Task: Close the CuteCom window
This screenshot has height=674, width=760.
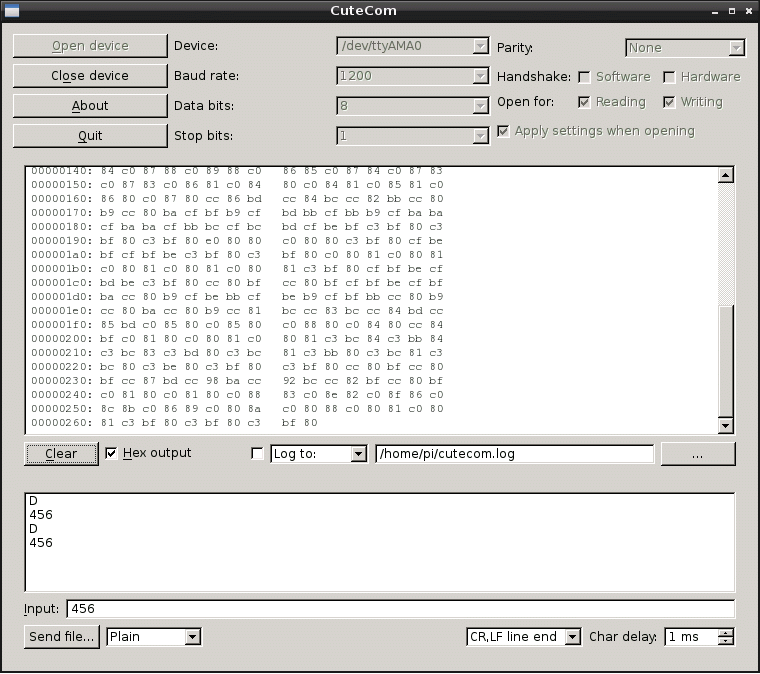Action: 748,11
